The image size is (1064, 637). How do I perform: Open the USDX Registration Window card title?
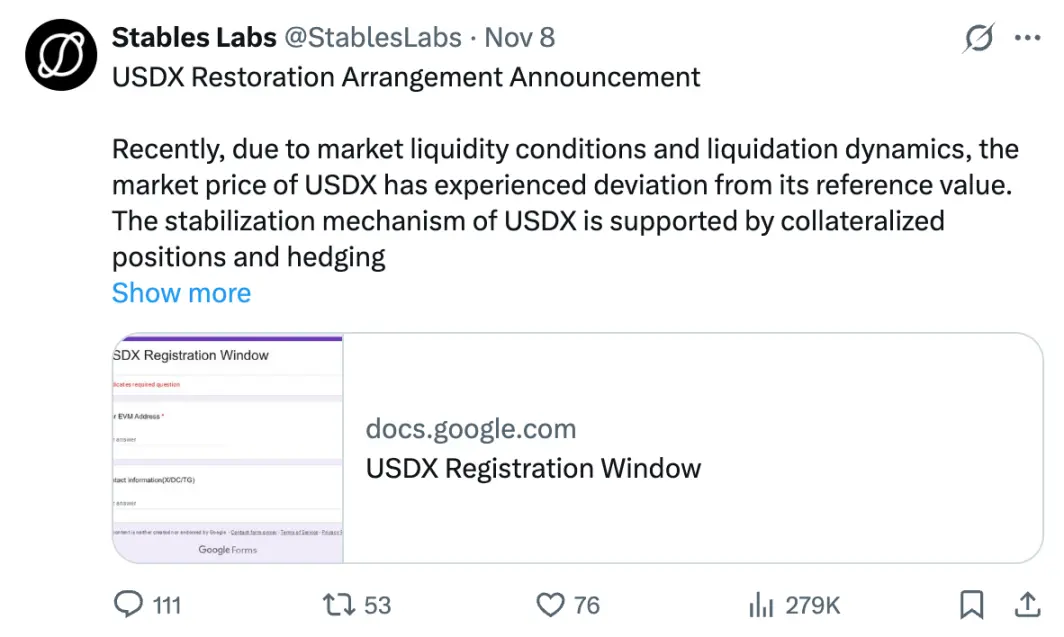coord(533,468)
